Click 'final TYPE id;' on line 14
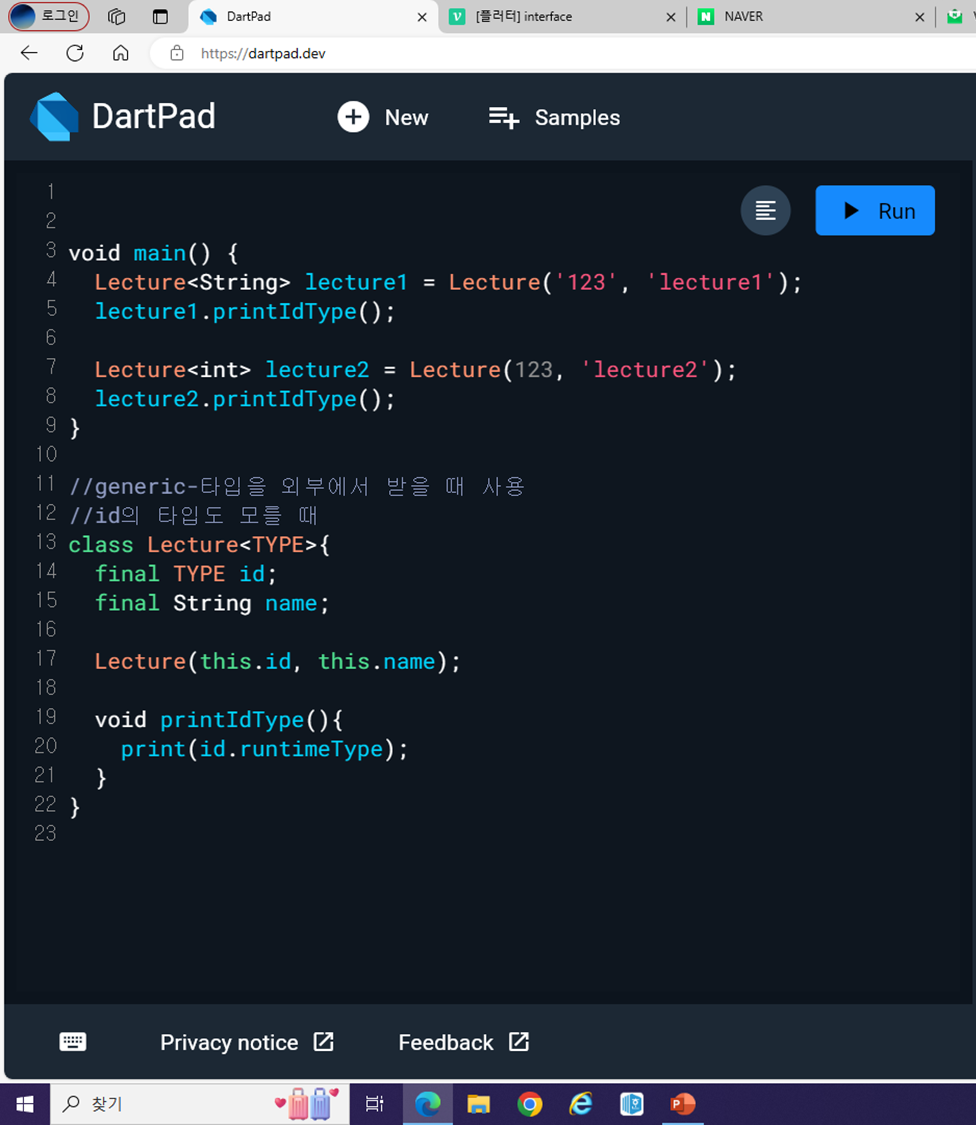The width and height of the screenshot is (976, 1125). coord(185,574)
